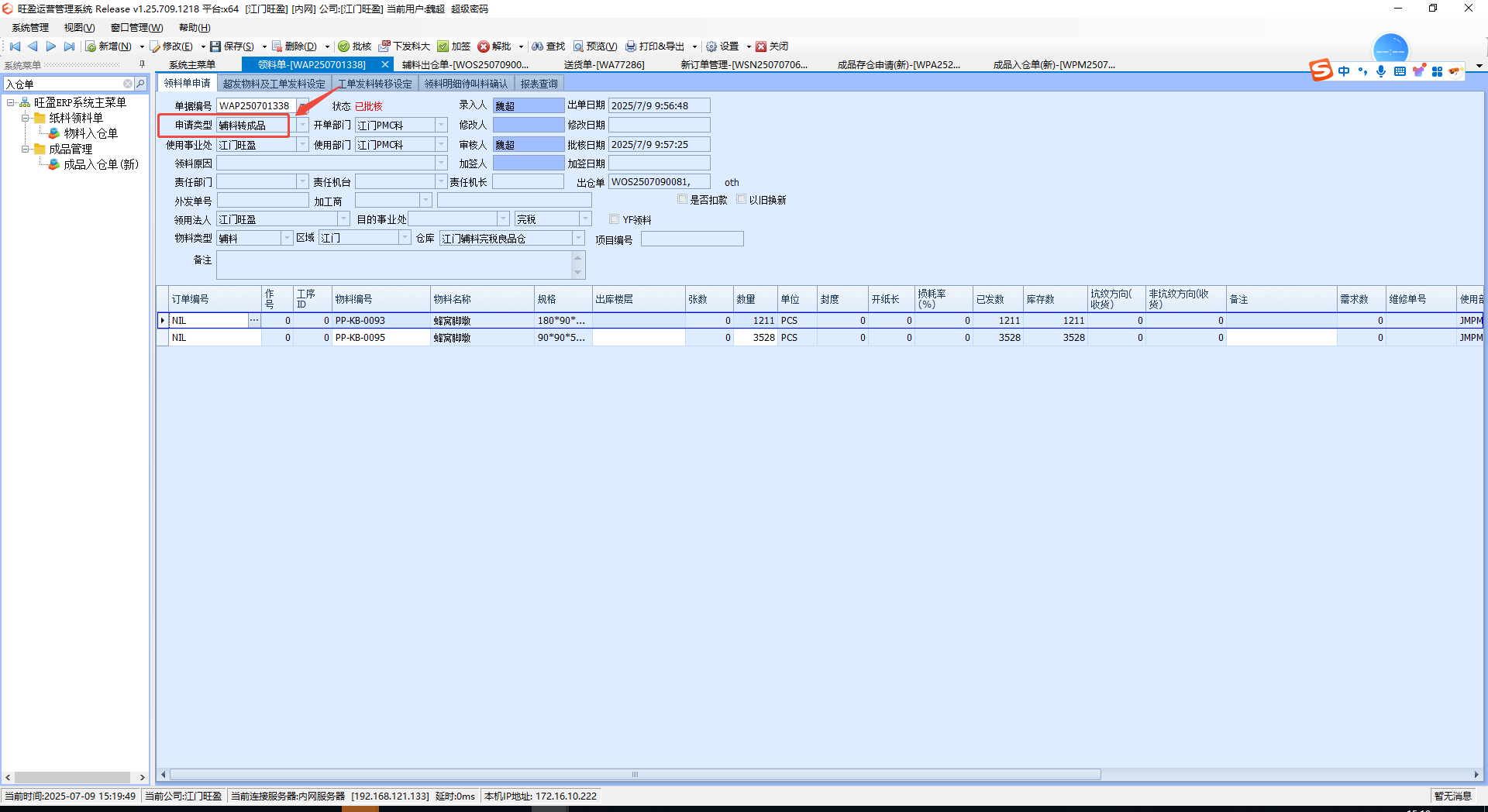Click the 设置 settings toolbar button
This screenshot has height=812, width=1488.
722,46
